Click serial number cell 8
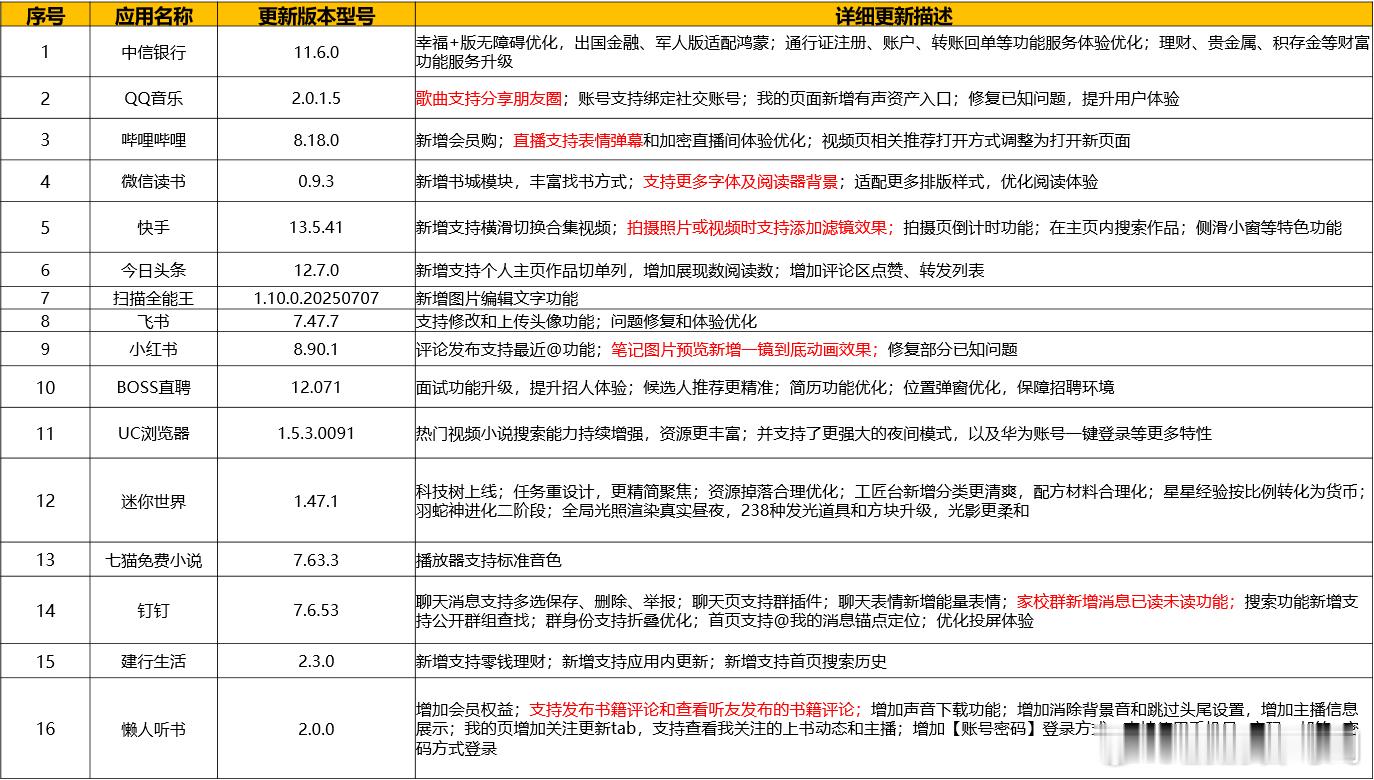The width and height of the screenshot is (1374, 780). click(x=45, y=321)
